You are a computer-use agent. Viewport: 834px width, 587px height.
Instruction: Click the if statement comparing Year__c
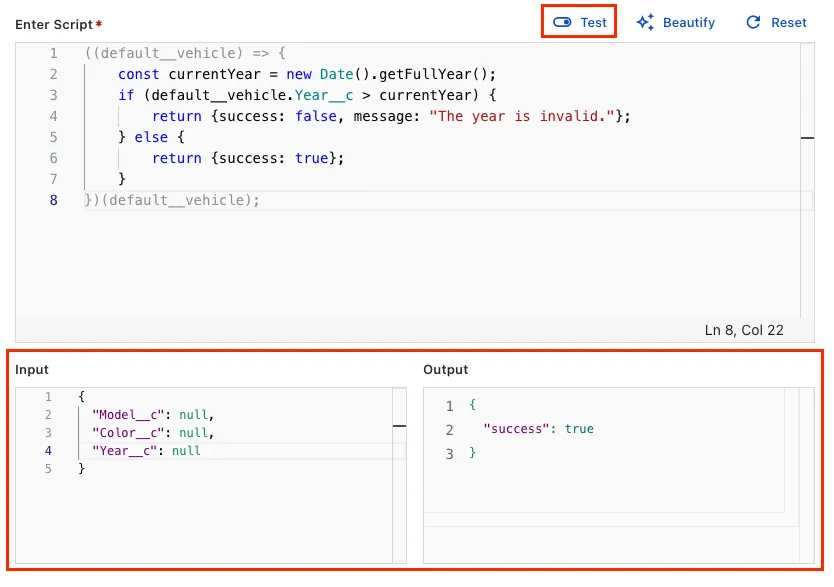point(307,95)
